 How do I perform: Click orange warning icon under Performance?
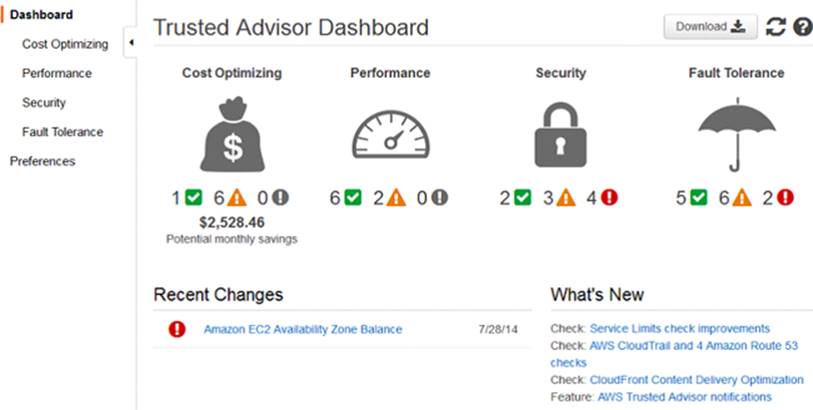[x=396, y=197]
